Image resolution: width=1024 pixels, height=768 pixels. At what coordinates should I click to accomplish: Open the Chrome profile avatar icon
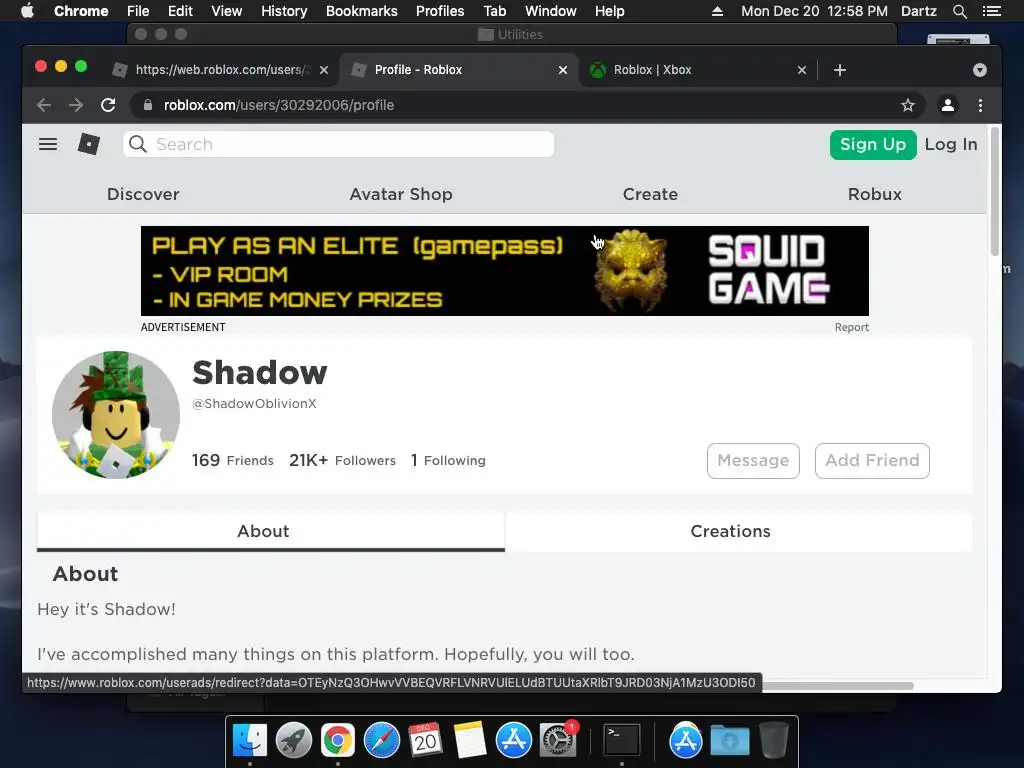pyautogui.click(x=948, y=105)
